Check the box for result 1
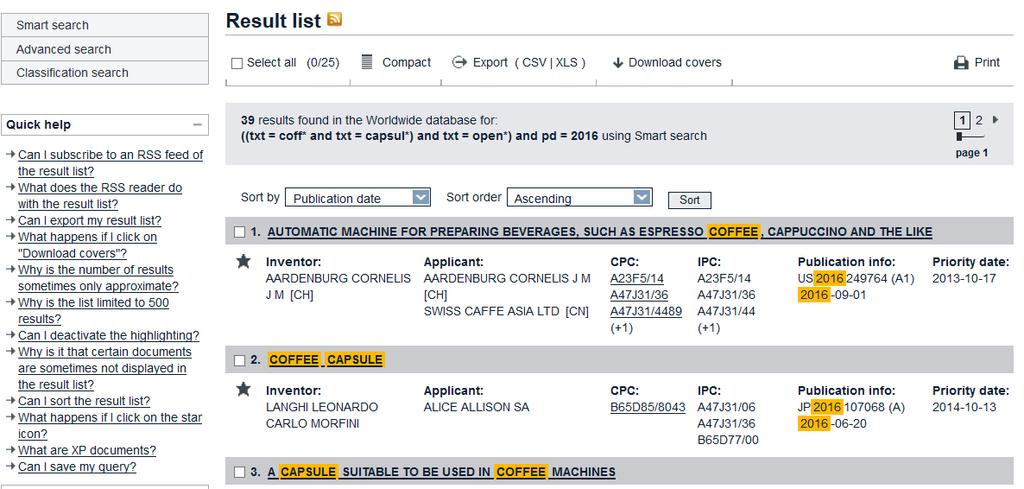The width and height of the screenshot is (1024, 489). [x=240, y=232]
